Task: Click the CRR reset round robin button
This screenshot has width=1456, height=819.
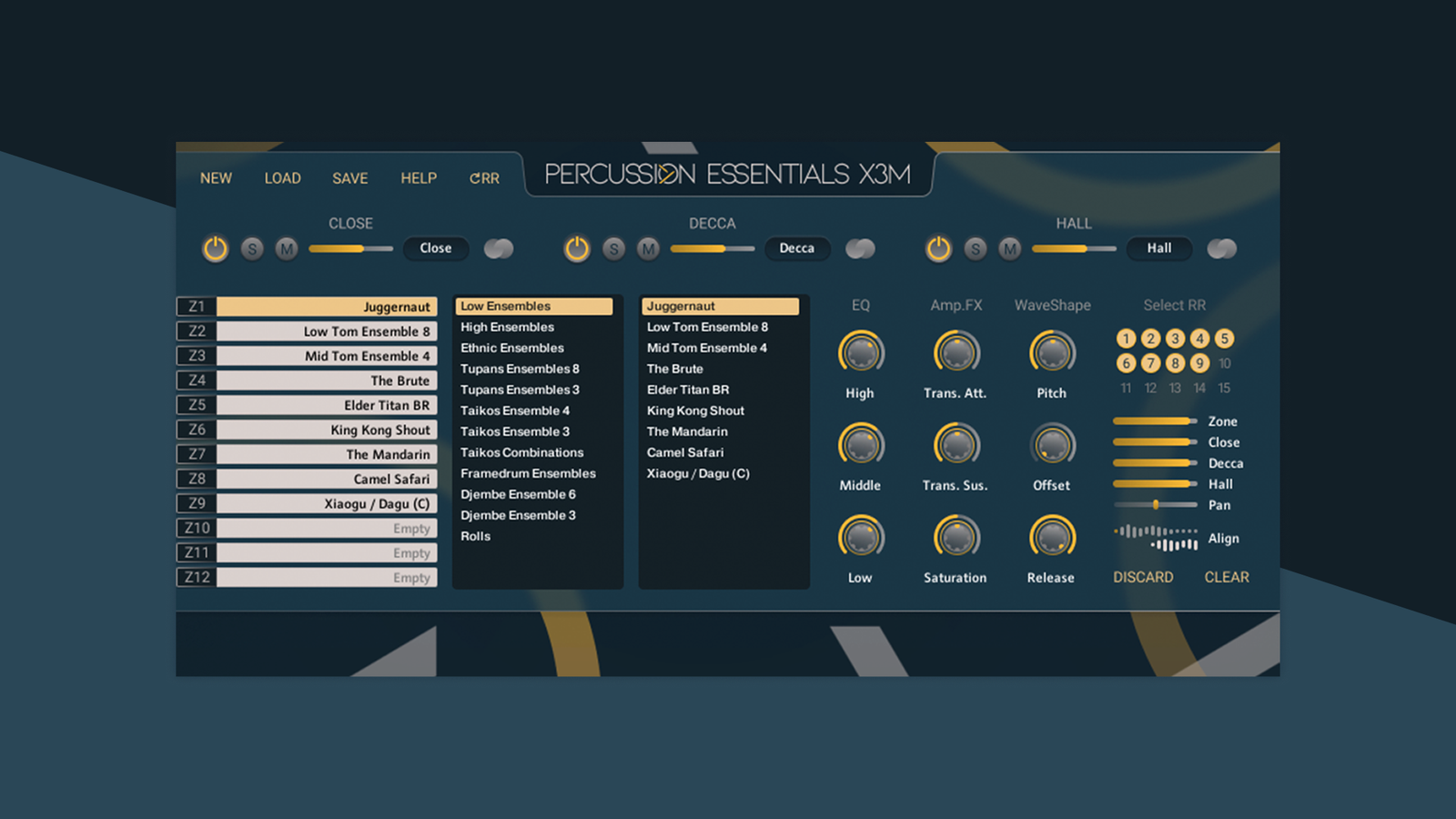Action: click(484, 178)
